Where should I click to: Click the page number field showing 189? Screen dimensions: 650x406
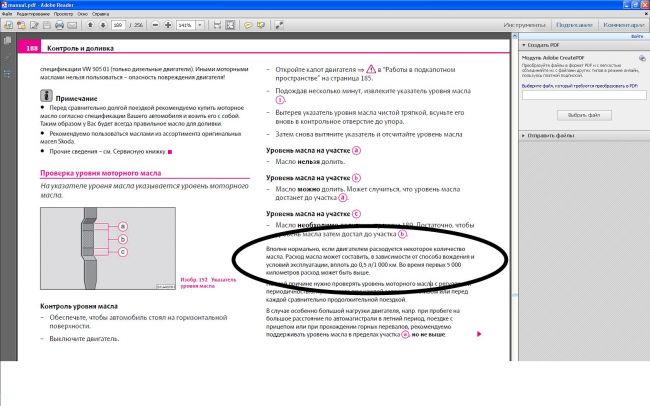click(118, 25)
